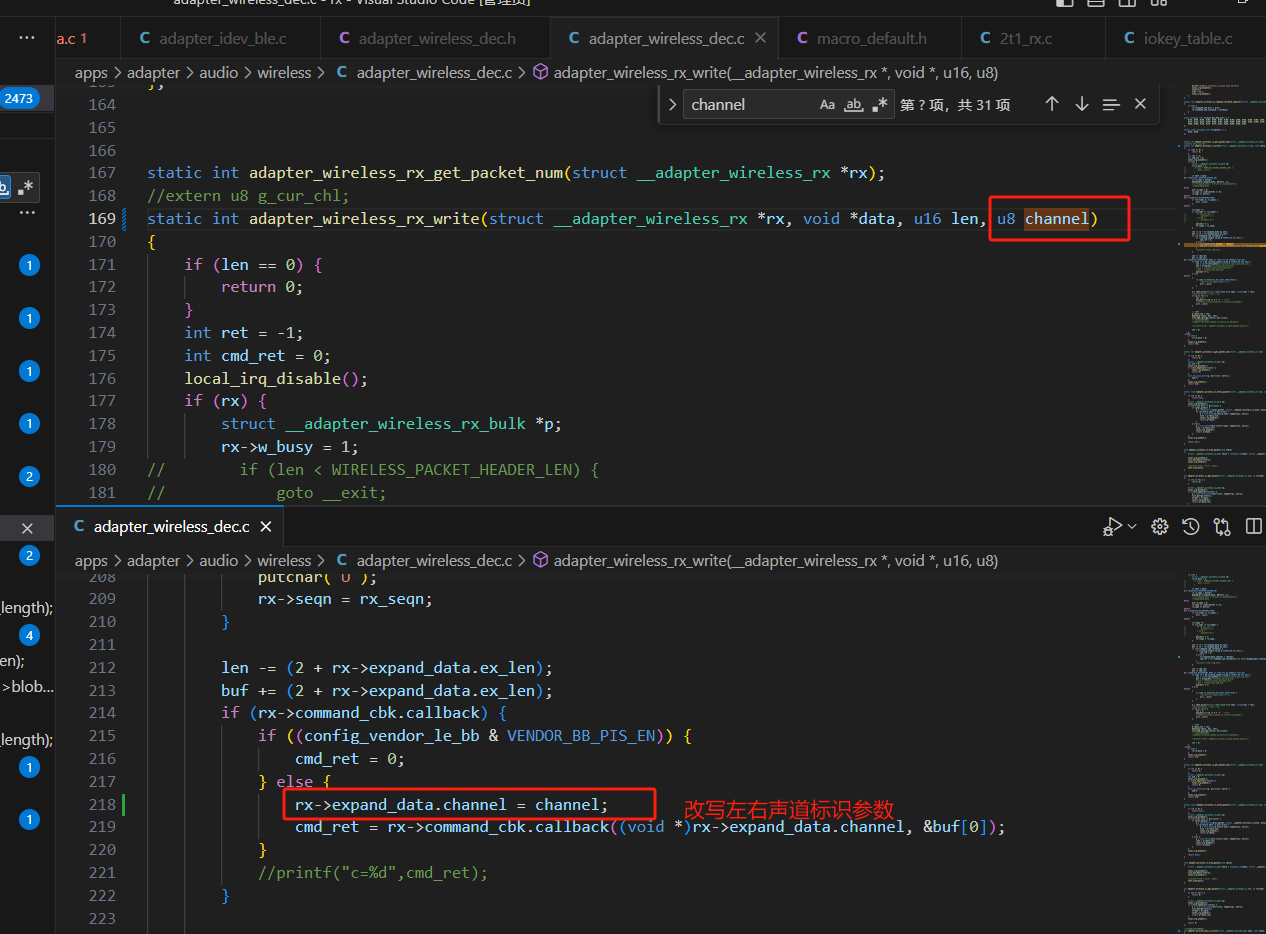
Task: Go to previous match in find widget
Action: click(1051, 104)
